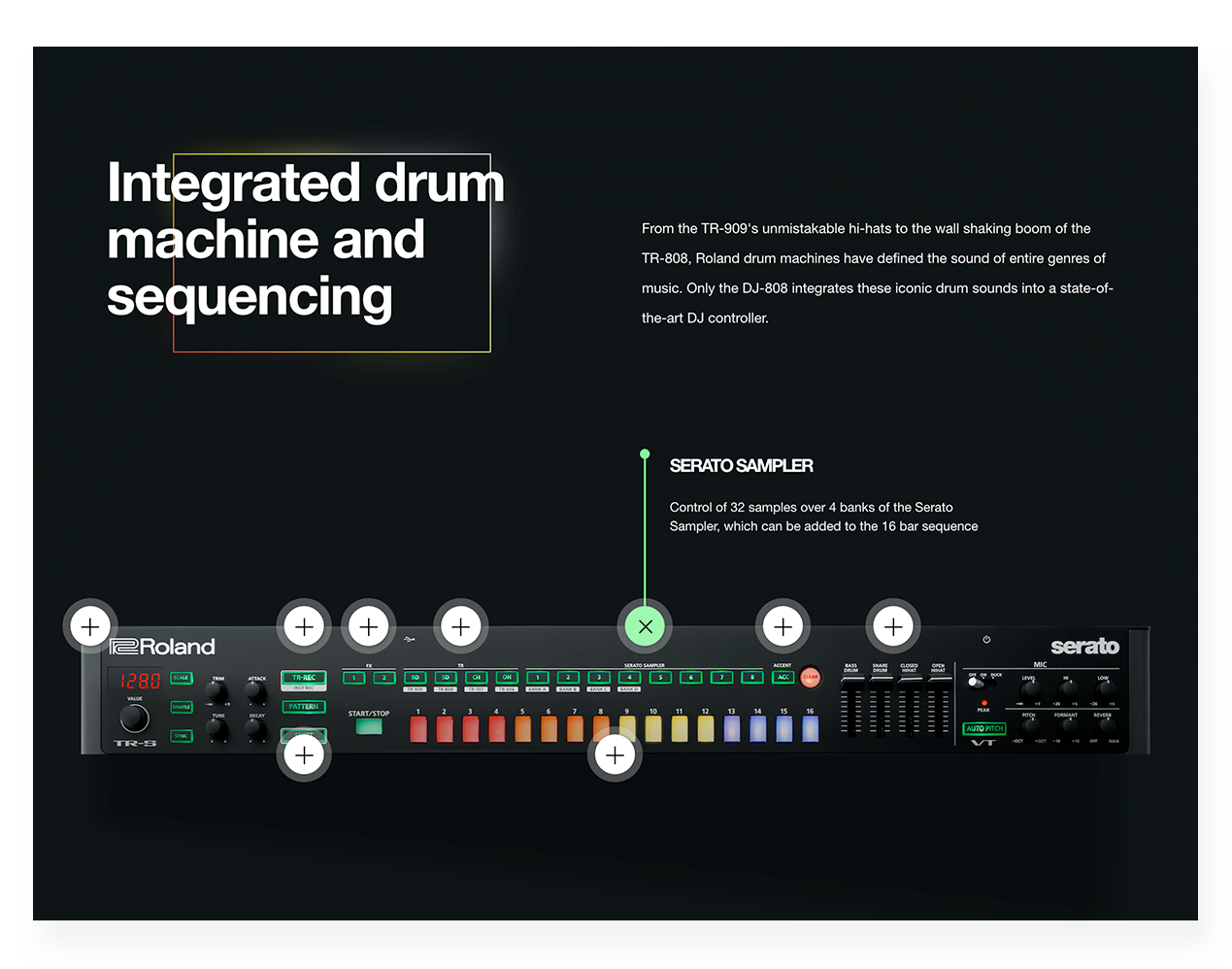Open the plus hotspot above the FX buttons
This screenshot has height=969, width=1232.
(369, 626)
